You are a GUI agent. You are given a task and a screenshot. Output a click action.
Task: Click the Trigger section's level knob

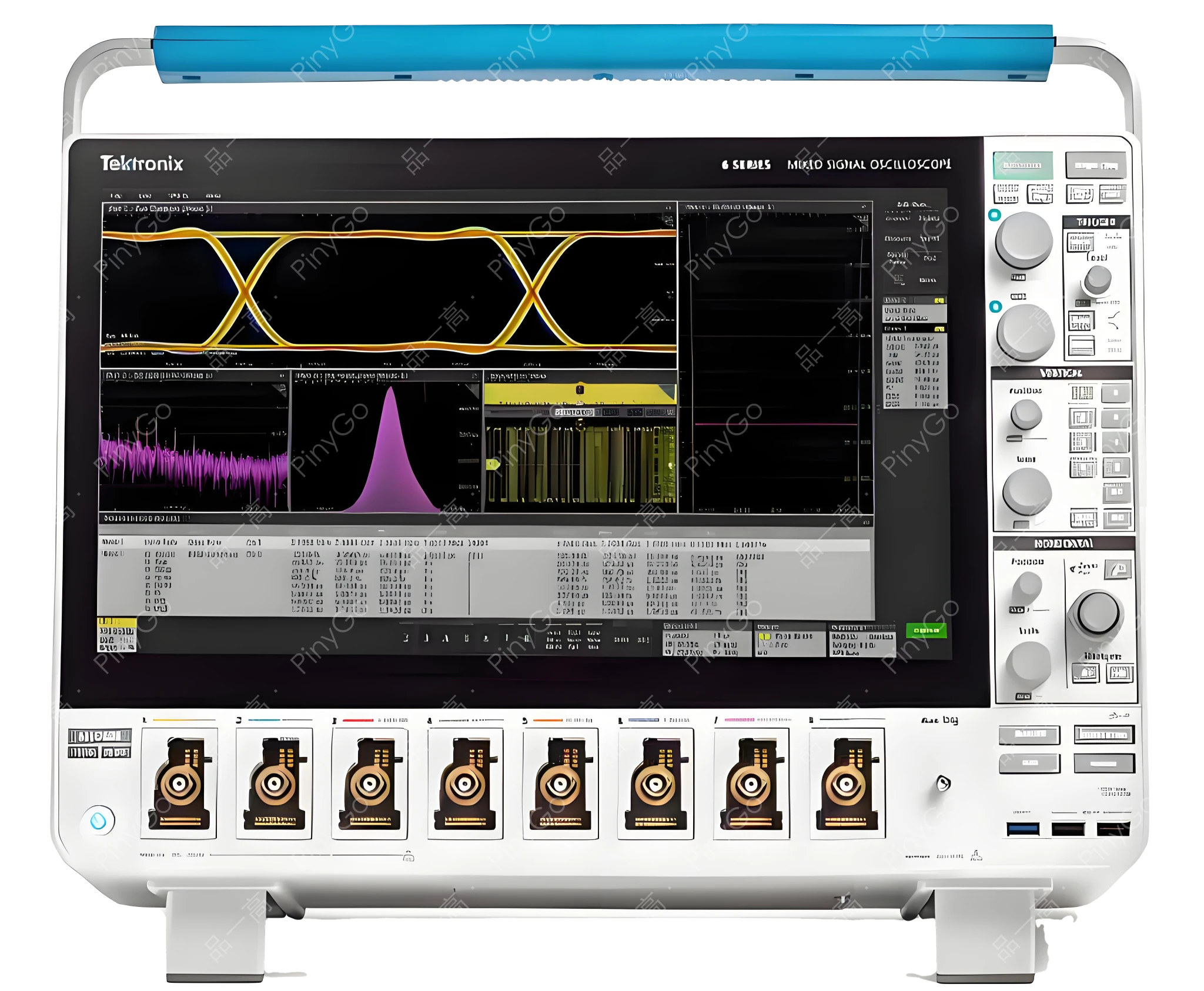[1097, 279]
